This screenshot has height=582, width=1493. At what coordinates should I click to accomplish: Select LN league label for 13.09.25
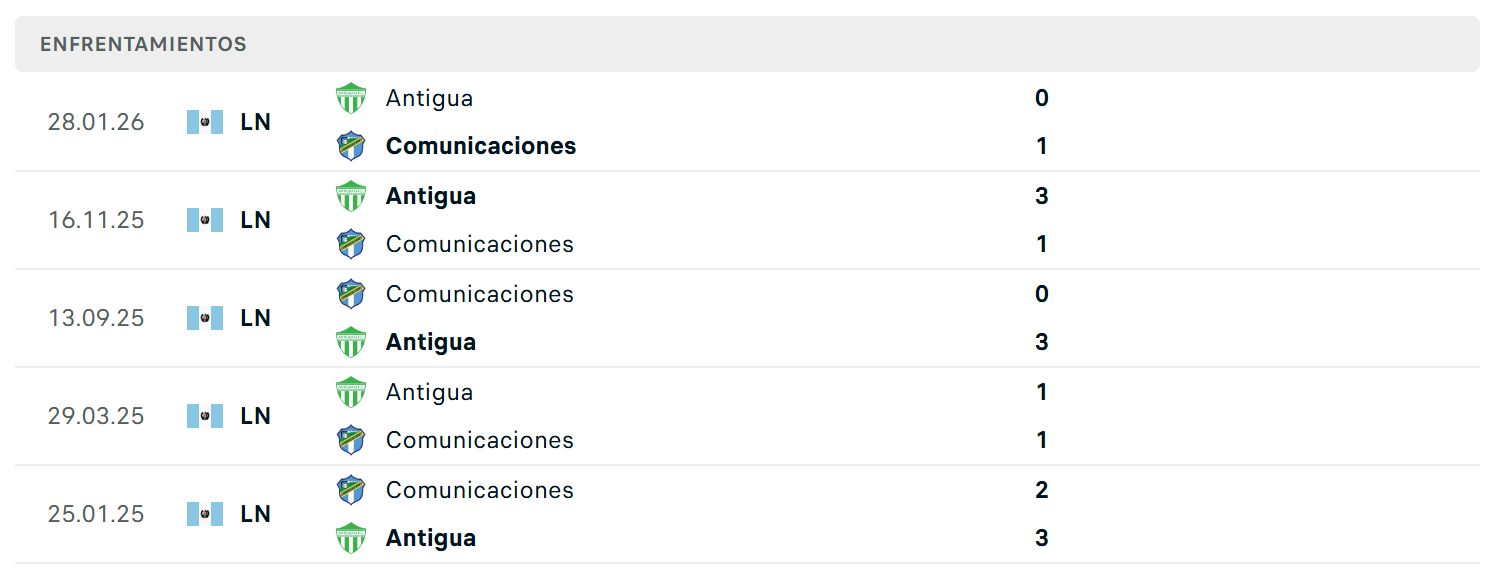(x=256, y=318)
